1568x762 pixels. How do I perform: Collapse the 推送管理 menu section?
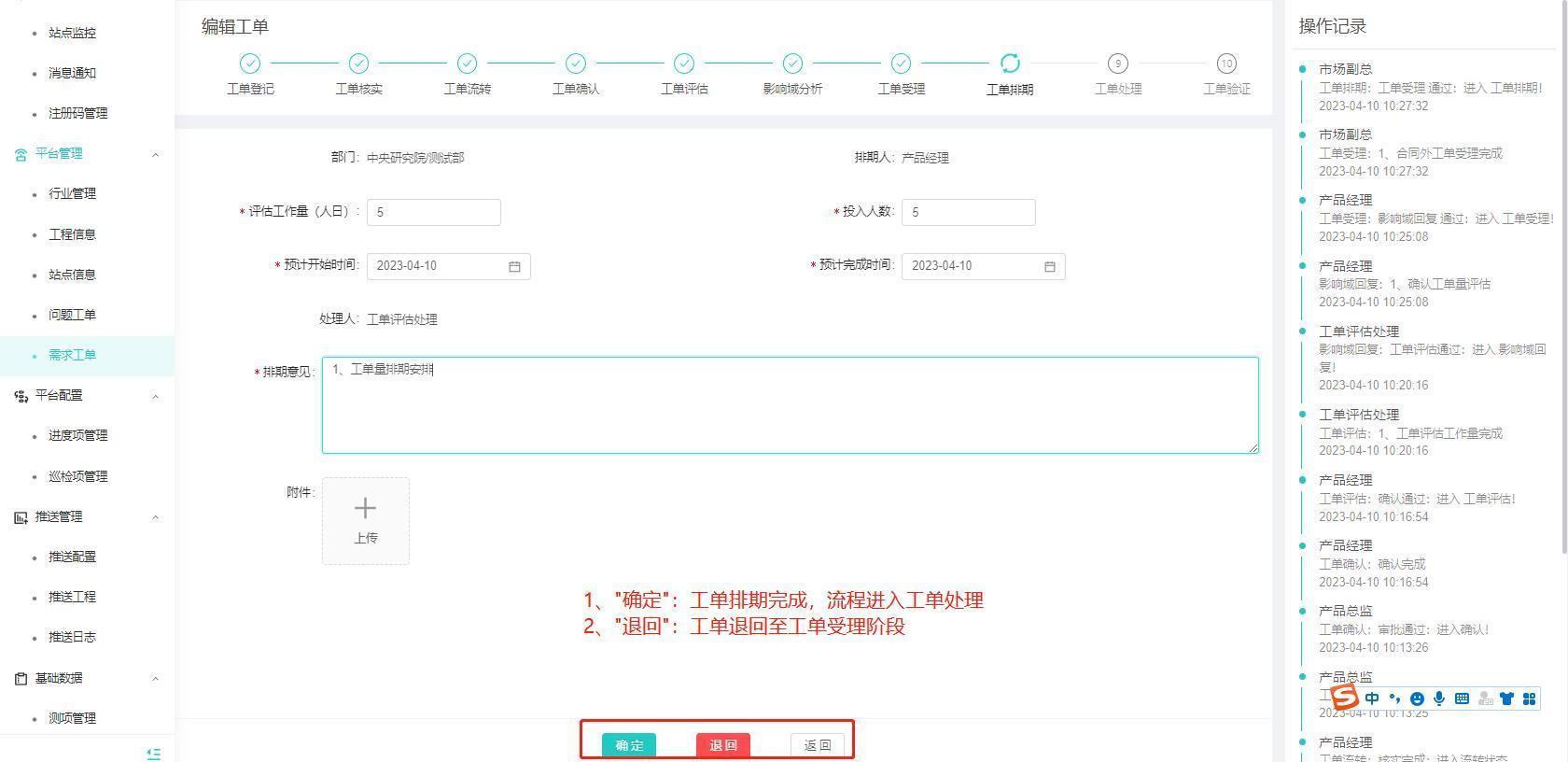click(x=155, y=517)
